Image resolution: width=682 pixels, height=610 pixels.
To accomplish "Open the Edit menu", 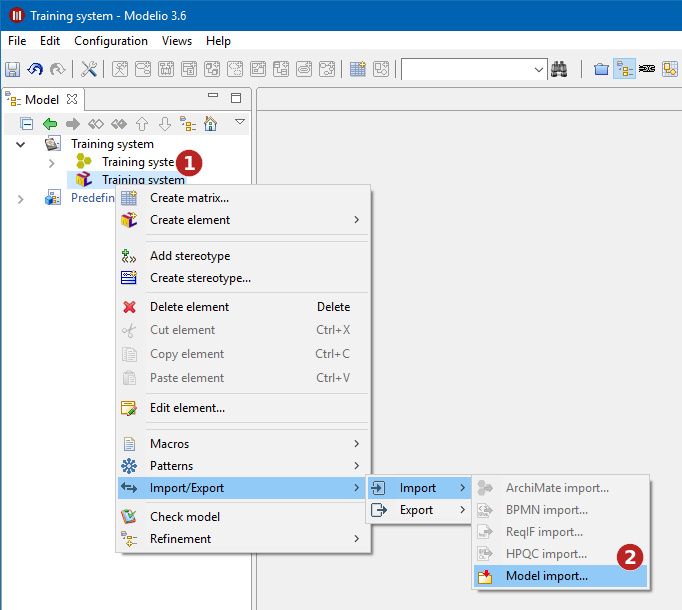I will coord(50,41).
